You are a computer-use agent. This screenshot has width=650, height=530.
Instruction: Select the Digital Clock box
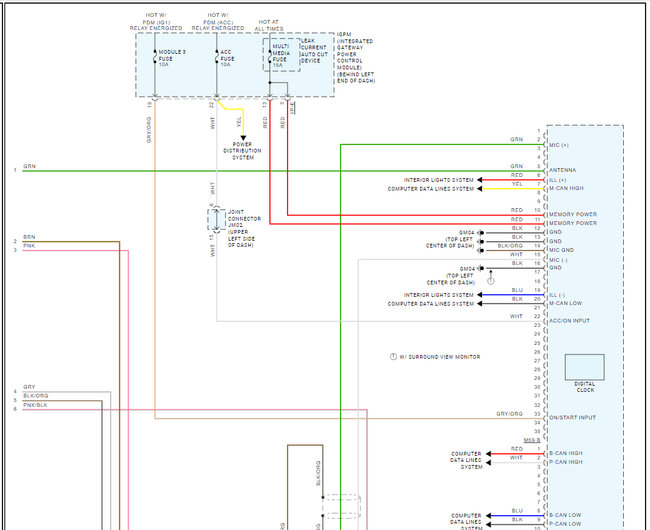coord(585,370)
